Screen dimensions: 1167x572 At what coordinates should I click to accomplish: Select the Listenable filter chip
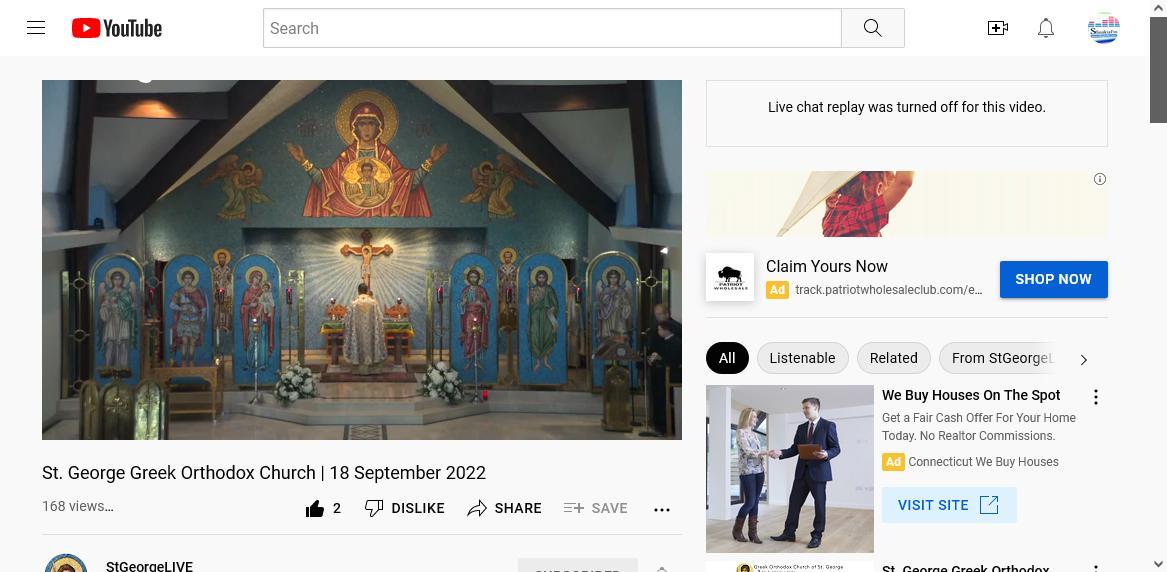(x=802, y=358)
